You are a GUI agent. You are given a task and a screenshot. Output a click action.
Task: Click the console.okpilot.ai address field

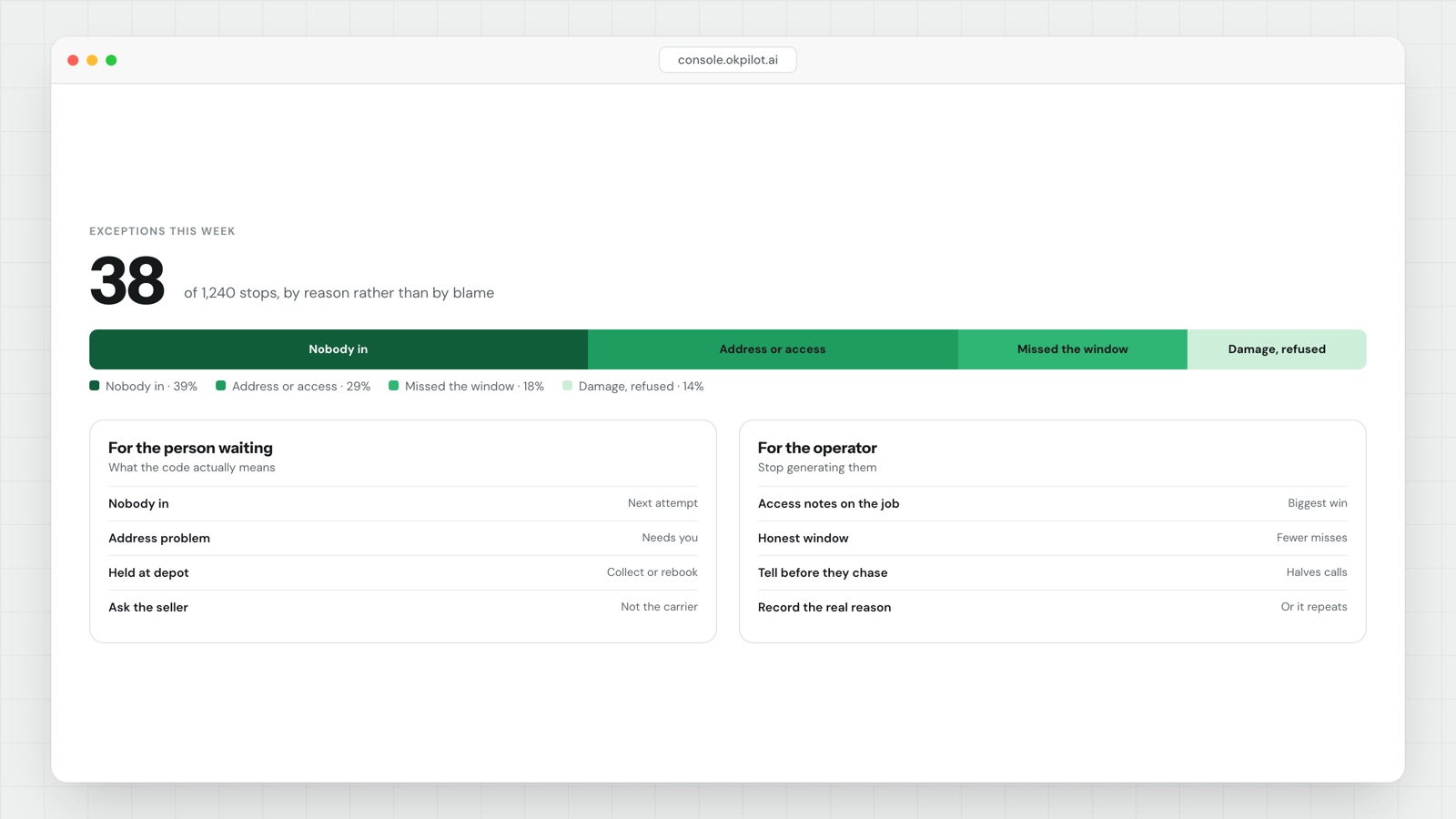727,60
